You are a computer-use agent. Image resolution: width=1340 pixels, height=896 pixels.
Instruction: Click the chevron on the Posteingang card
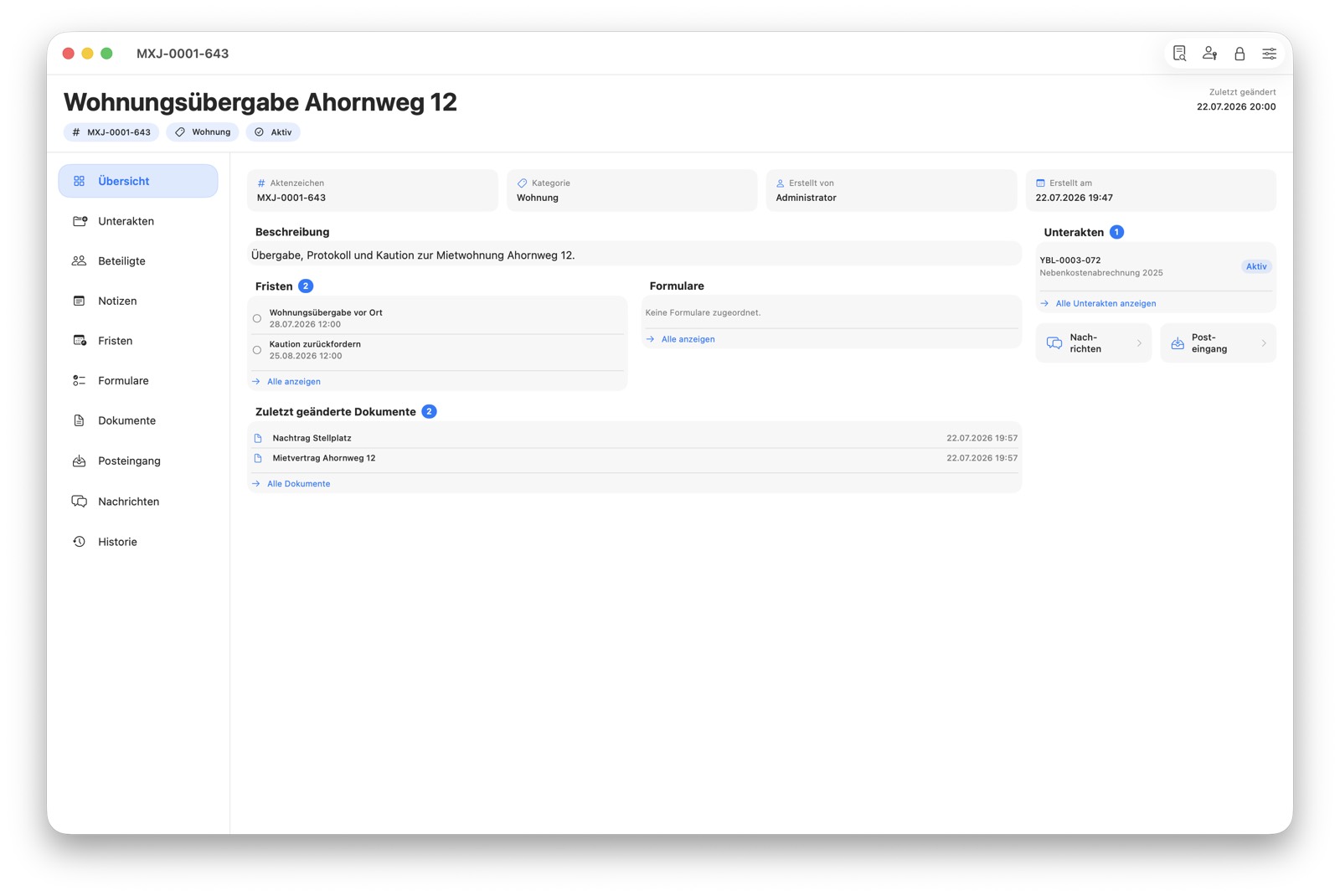click(x=1264, y=343)
